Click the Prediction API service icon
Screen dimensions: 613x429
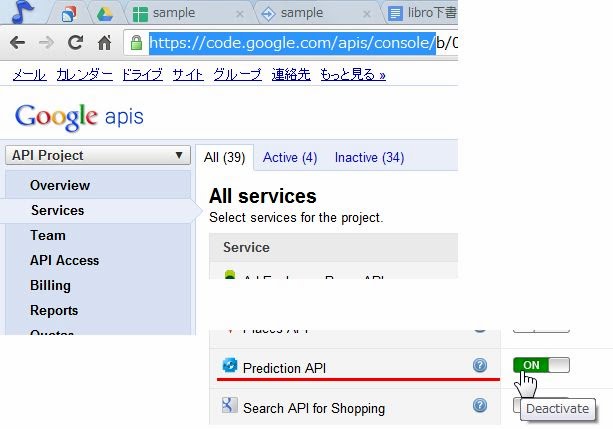coord(229,367)
